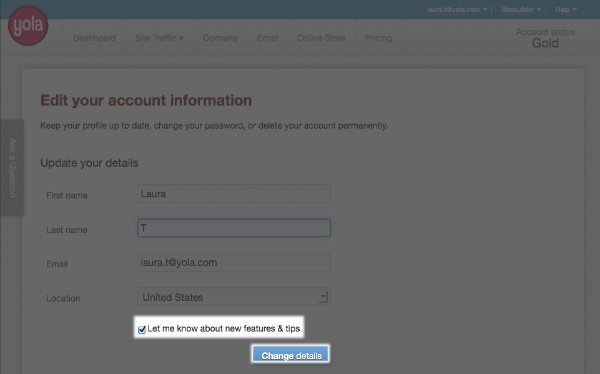Image resolution: width=600 pixels, height=374 pixels.
Task: Click the Edit your account information heading
Action: [146, 100]
